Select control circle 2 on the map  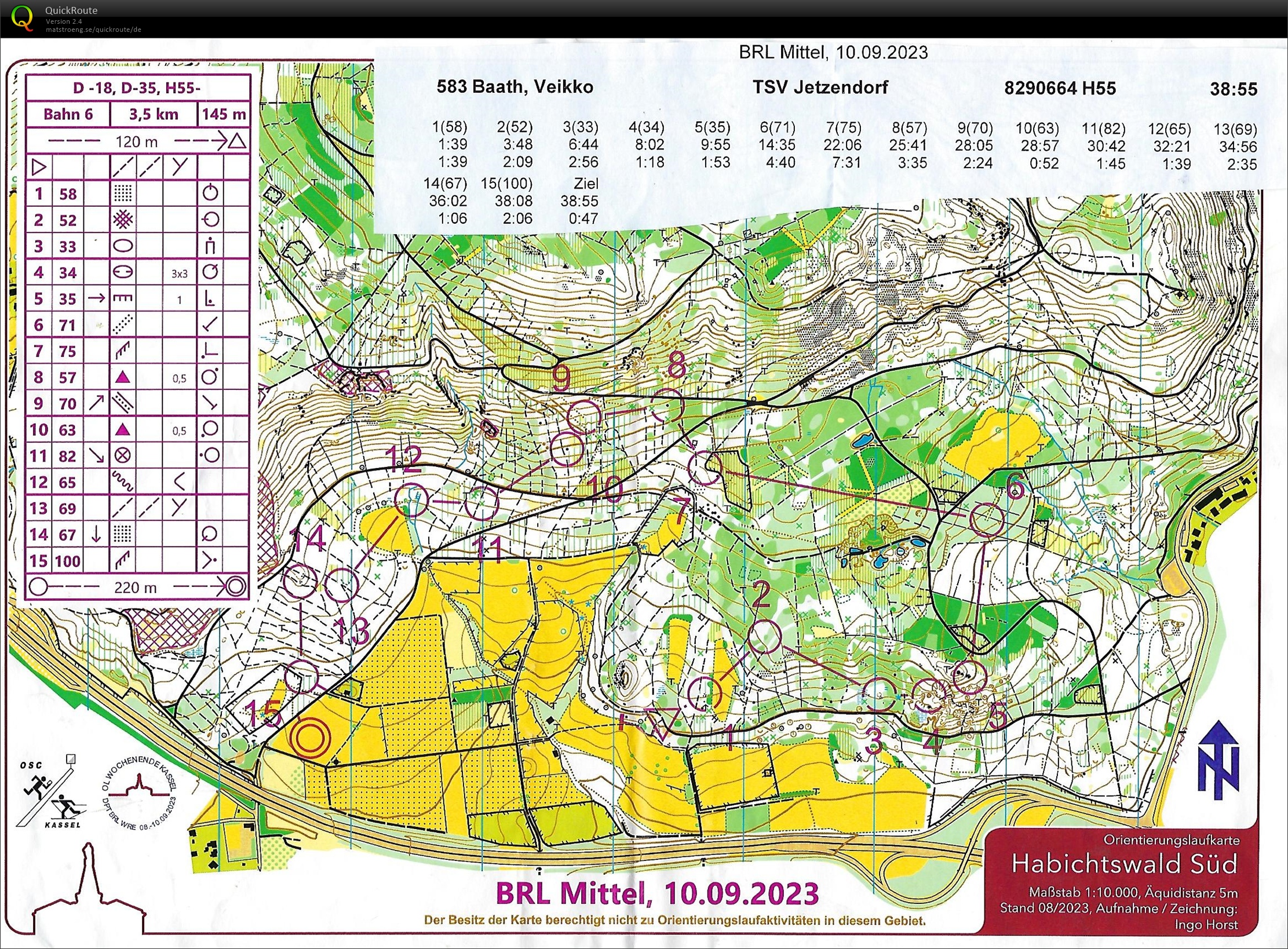point(765,636)
